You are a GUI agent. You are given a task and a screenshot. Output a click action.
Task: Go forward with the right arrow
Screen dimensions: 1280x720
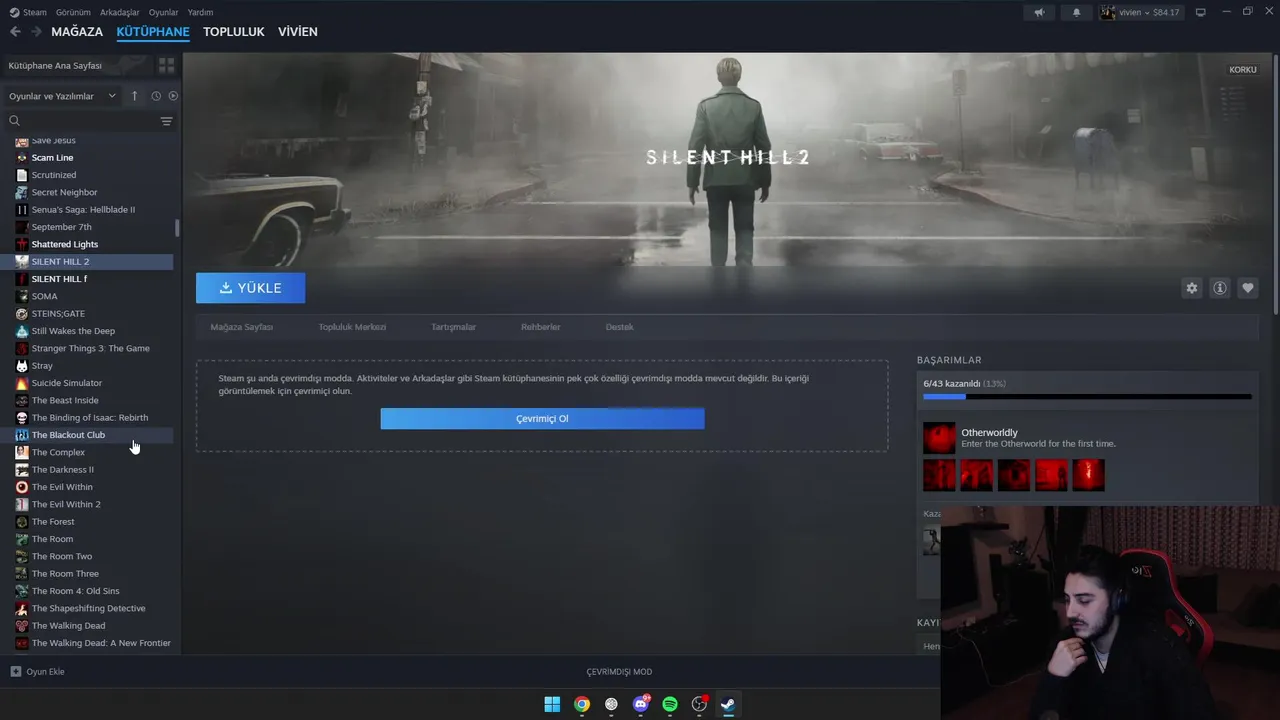click(x=36, y=32)
